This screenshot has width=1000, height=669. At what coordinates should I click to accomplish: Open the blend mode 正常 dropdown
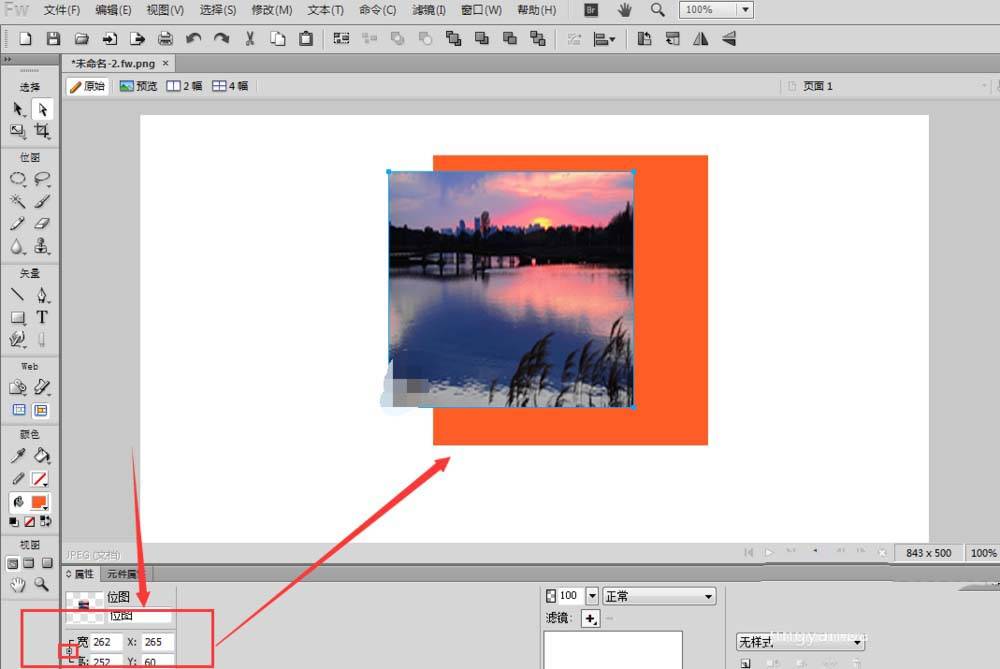[x=659, y=596]
